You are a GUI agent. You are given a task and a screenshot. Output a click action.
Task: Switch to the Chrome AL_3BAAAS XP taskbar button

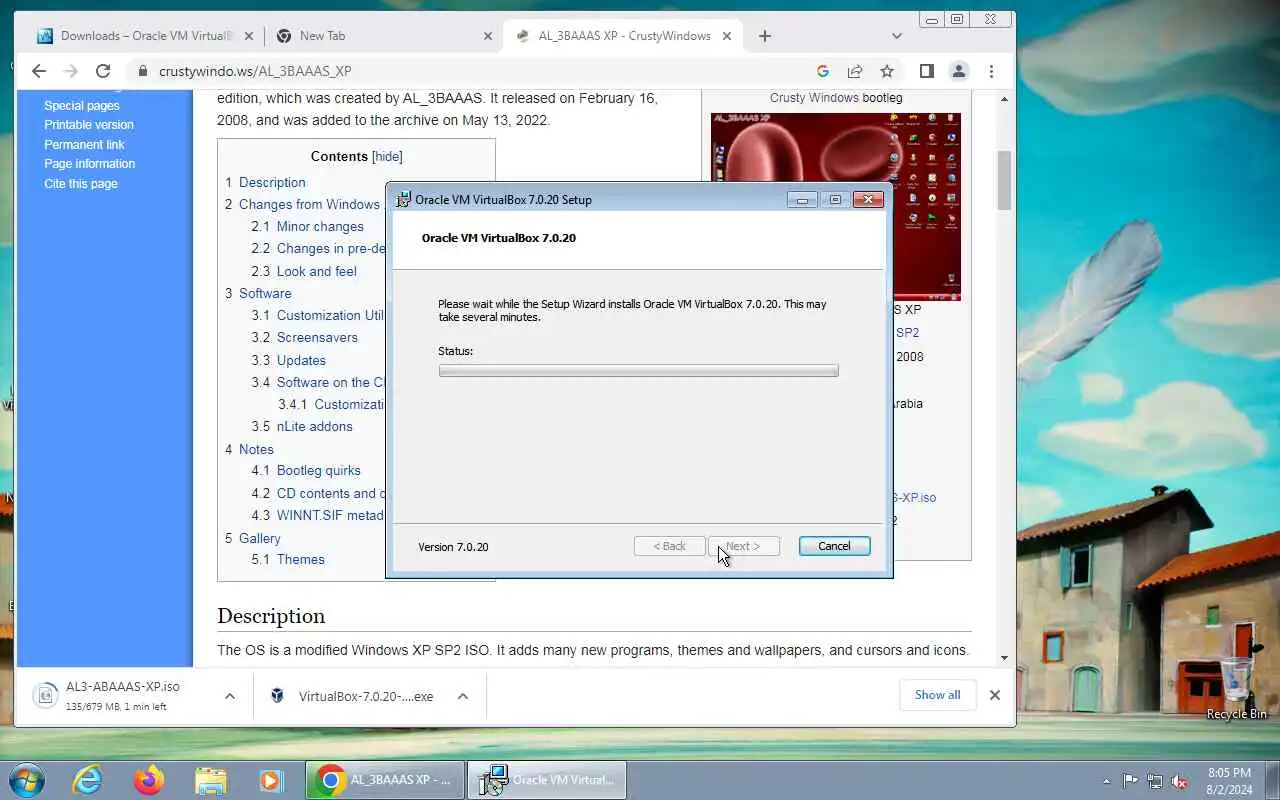386,780
